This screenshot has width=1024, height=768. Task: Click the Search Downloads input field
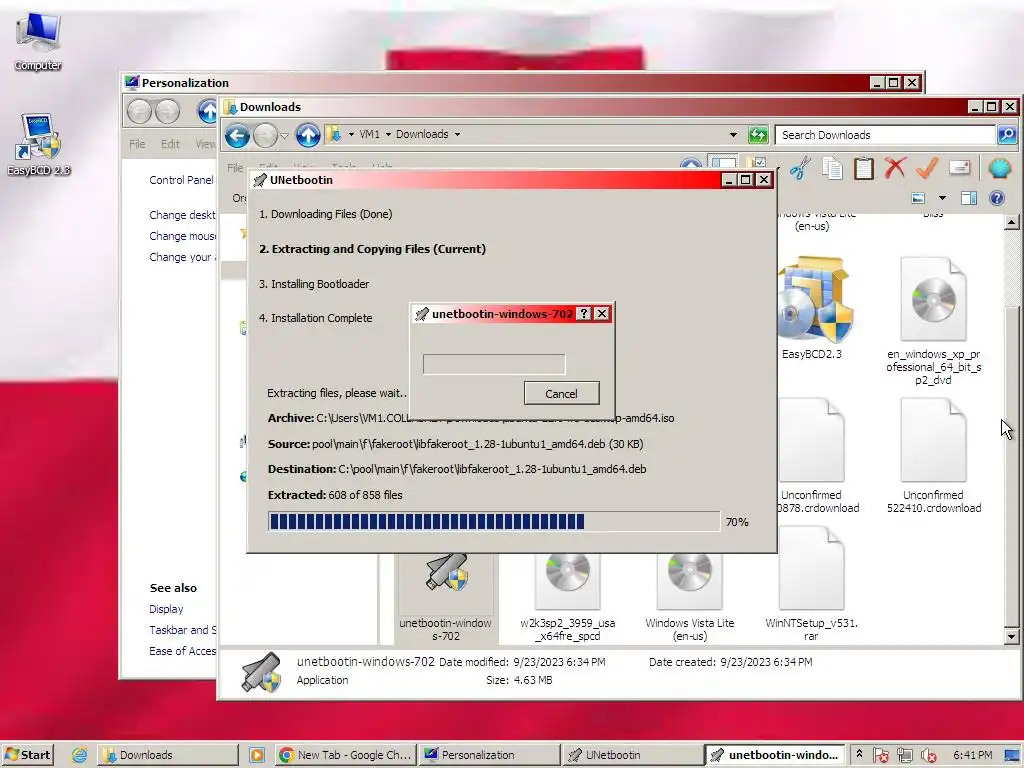885,135
